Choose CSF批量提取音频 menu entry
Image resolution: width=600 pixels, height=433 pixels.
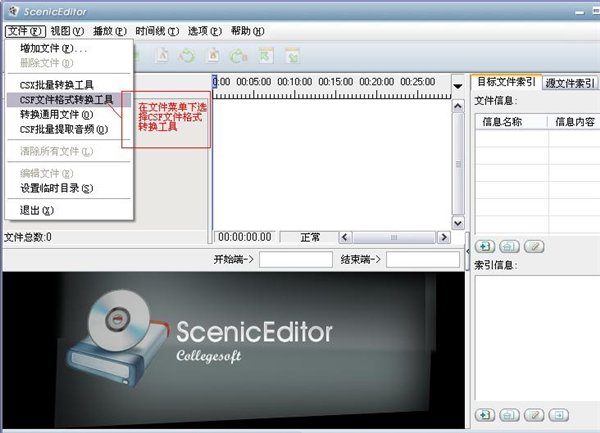[x=69, y=129]
